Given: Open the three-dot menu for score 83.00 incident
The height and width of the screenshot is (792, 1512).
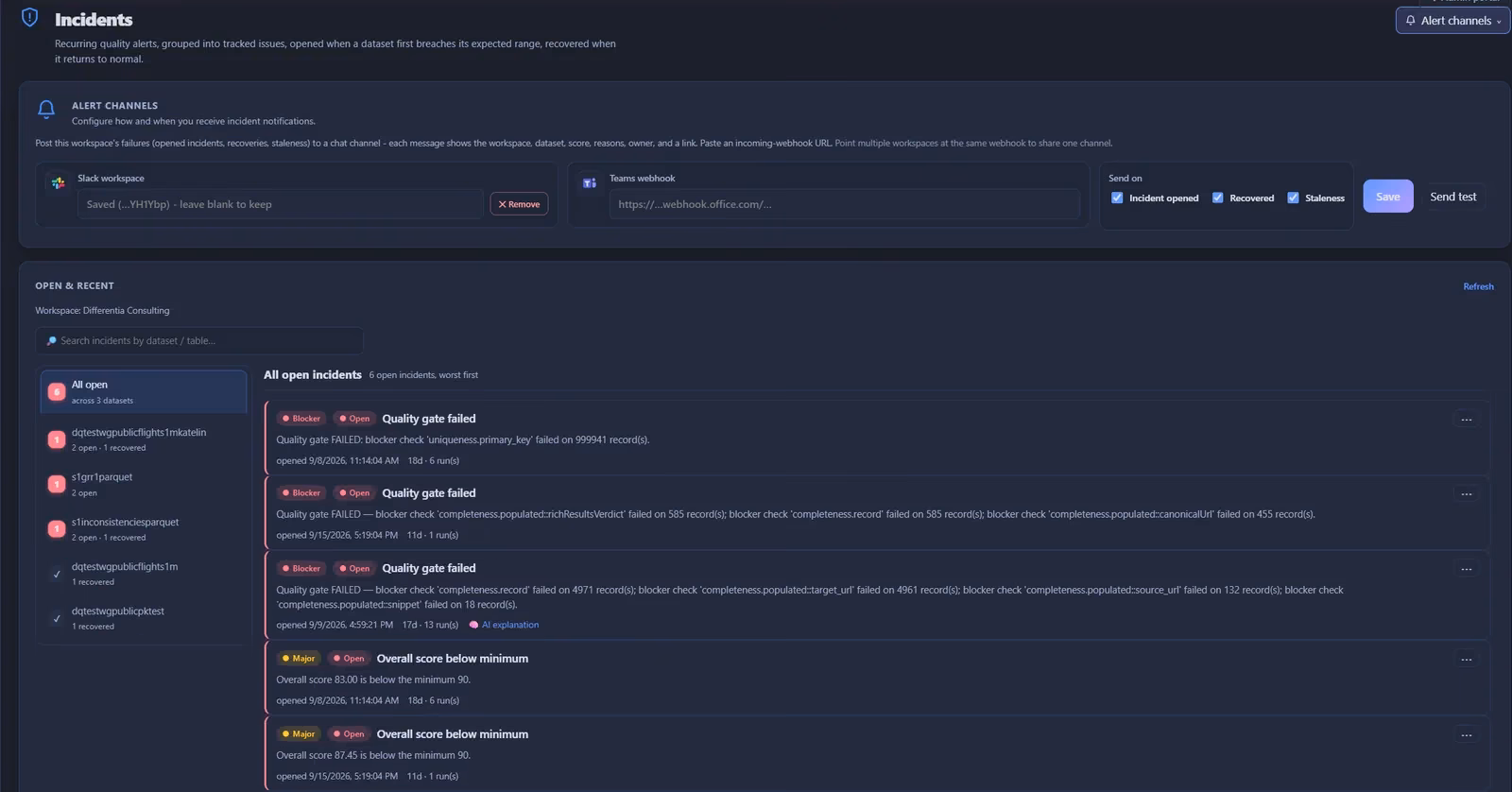Looking at the screenshot, I should (x=1467, y=660).
